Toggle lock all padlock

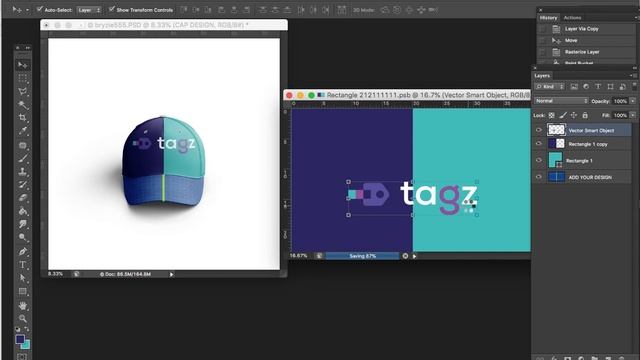point(585,116)
